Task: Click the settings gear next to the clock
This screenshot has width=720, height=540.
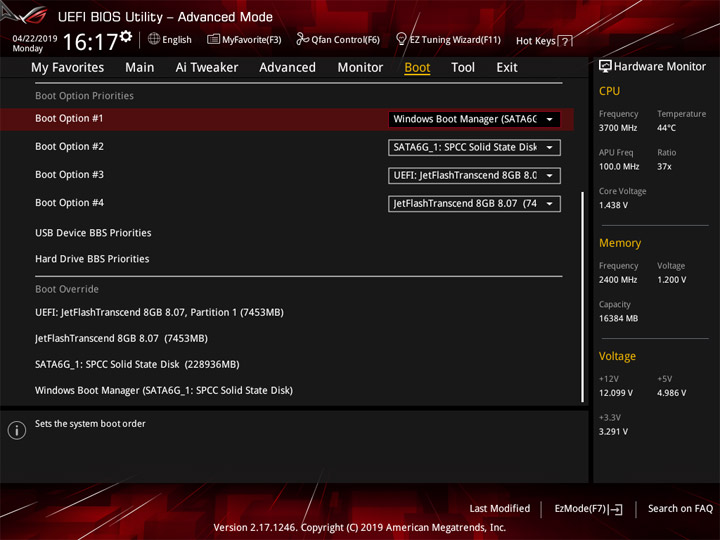Action: tap(126, 36)
